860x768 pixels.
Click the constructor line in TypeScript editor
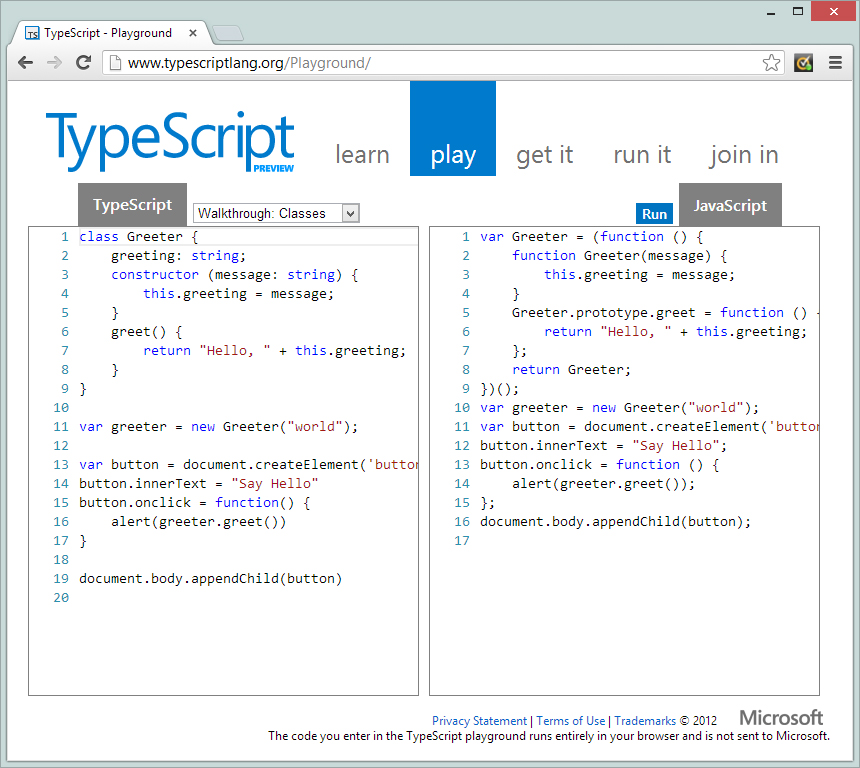(235, 274)
